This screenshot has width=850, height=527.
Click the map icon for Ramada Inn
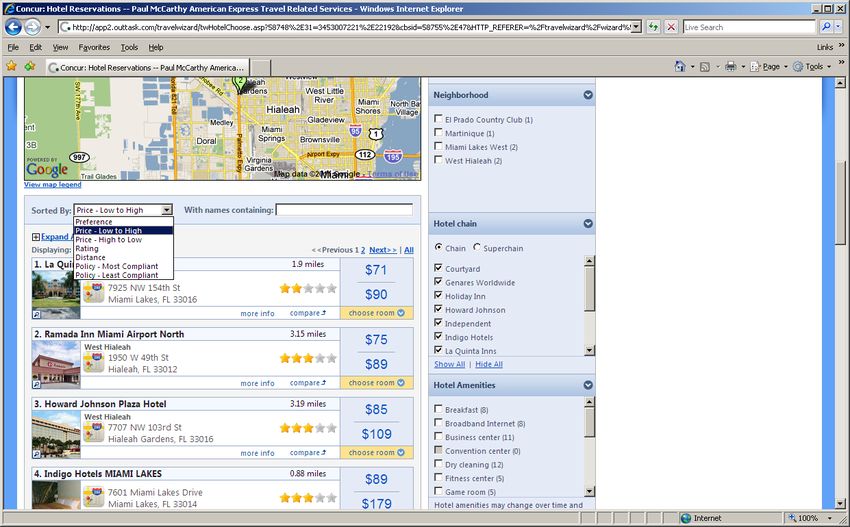point(94,362)
